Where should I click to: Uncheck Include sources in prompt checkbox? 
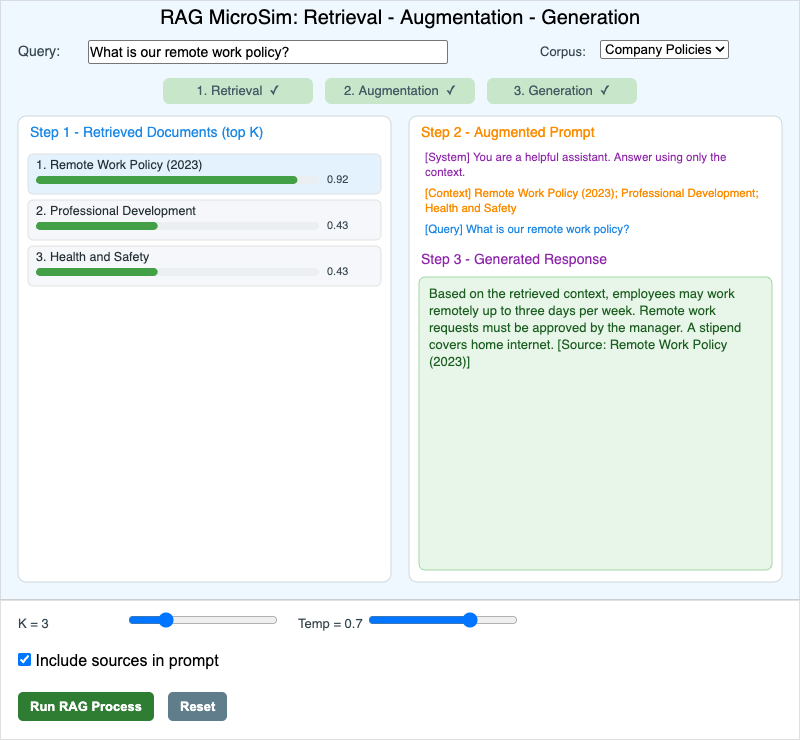(x=24, y=660)
